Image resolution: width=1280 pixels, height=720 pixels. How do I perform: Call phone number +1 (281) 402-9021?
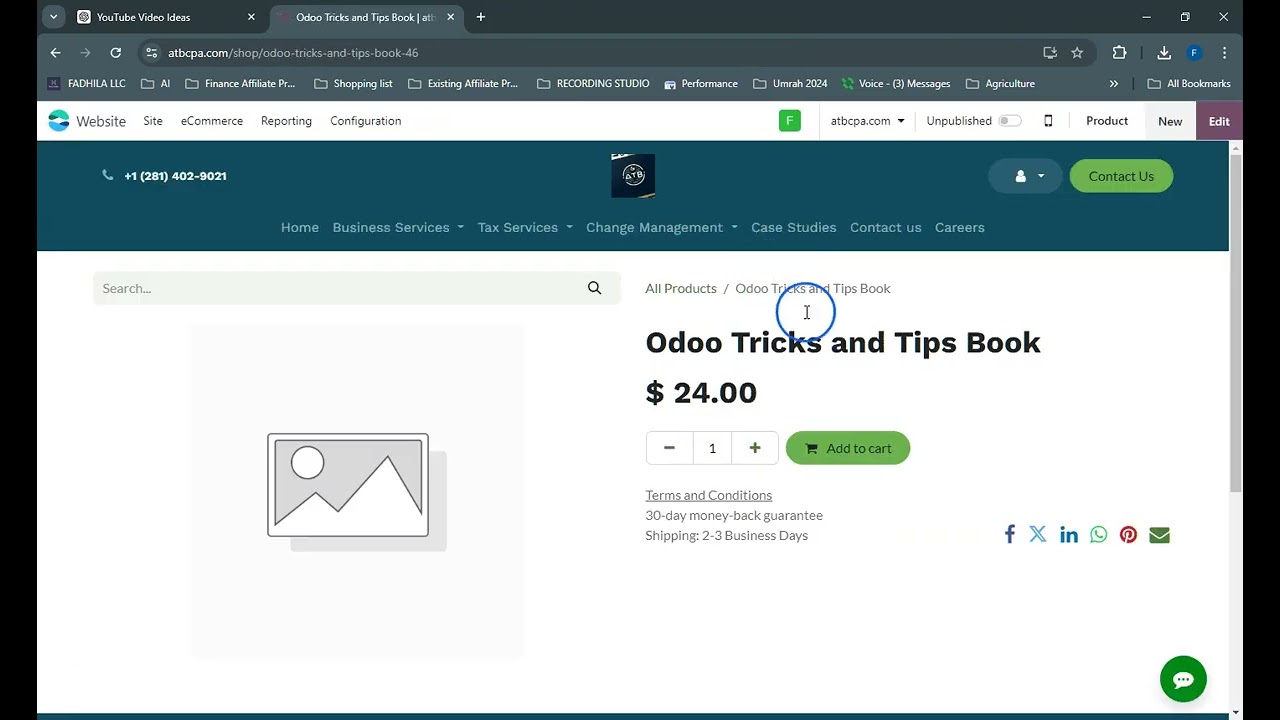[175, 176]
